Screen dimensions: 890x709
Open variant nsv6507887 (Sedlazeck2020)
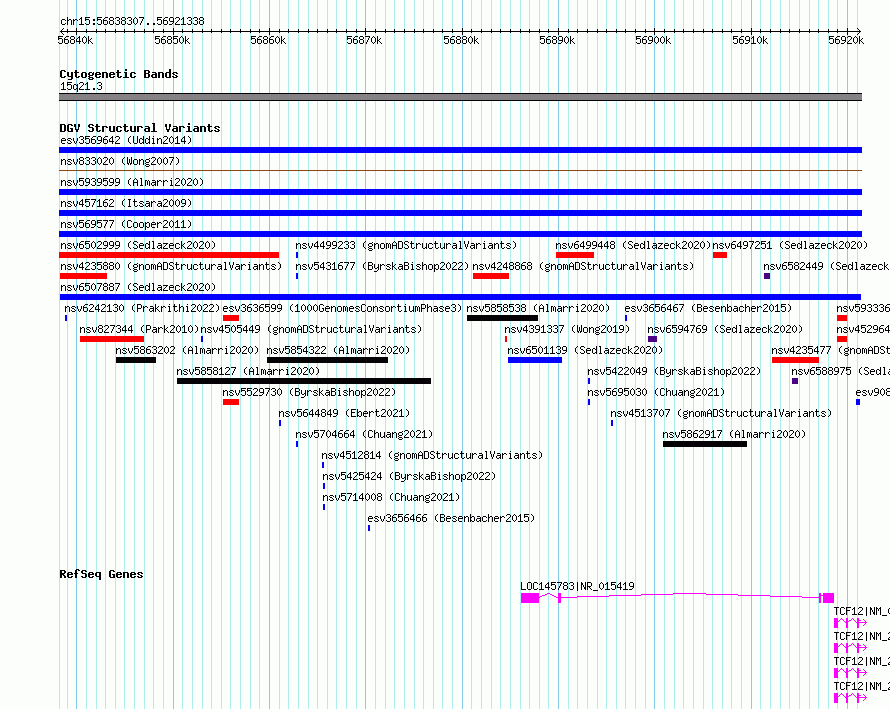pos(138,287)
